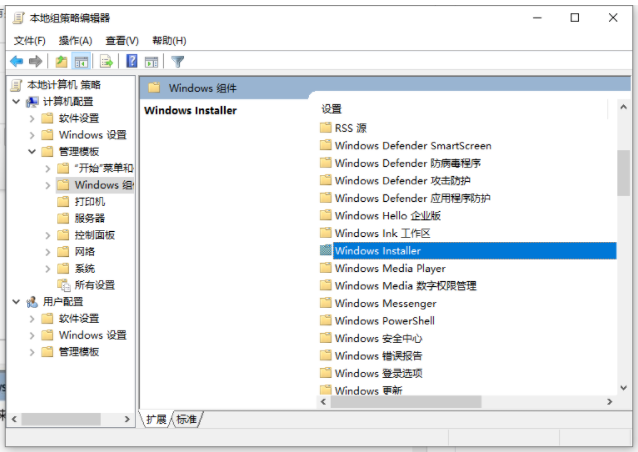Screen dimensions: 638x452
Task: Open the 操作(A) menu
Action: [75, 41]
